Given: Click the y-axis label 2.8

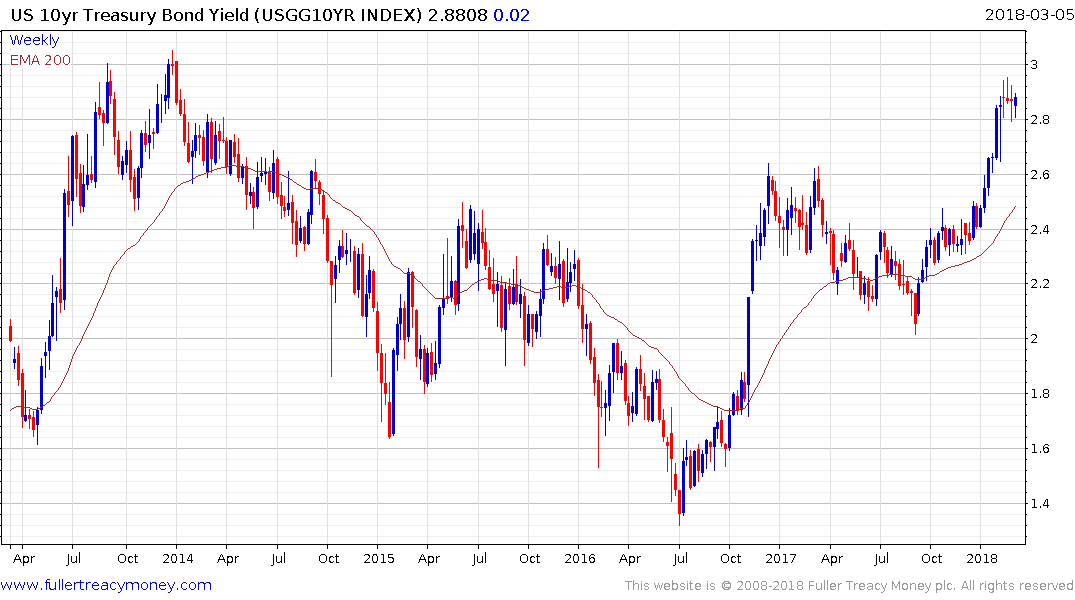Looking at the screenshot, I should (x=1039, y=120).
